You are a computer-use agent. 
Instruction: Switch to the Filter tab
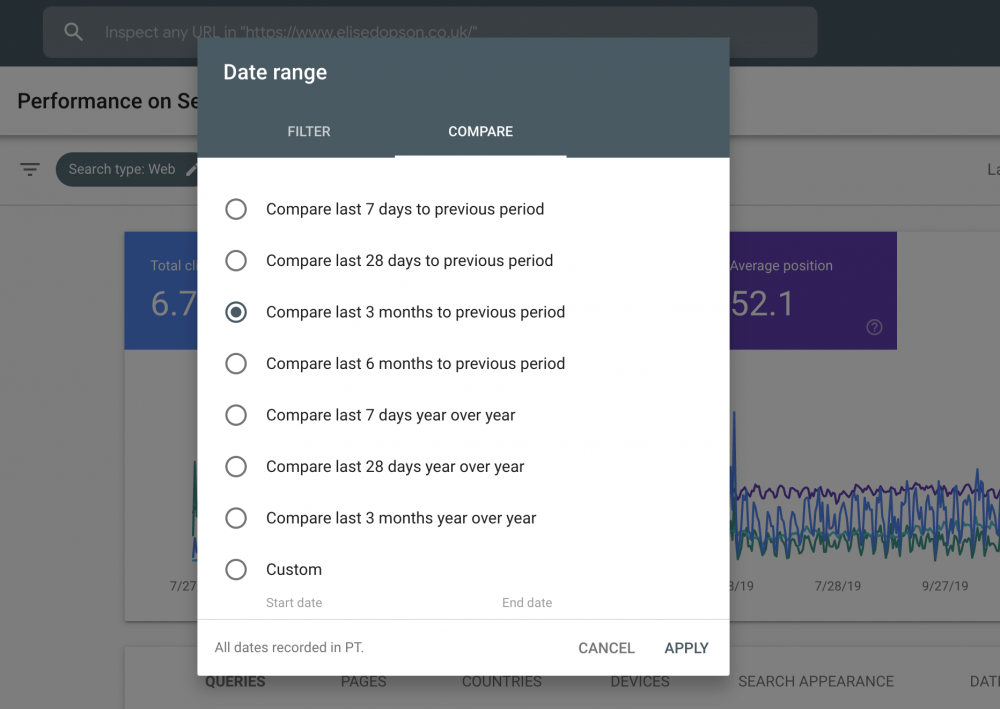coord(308,131)
